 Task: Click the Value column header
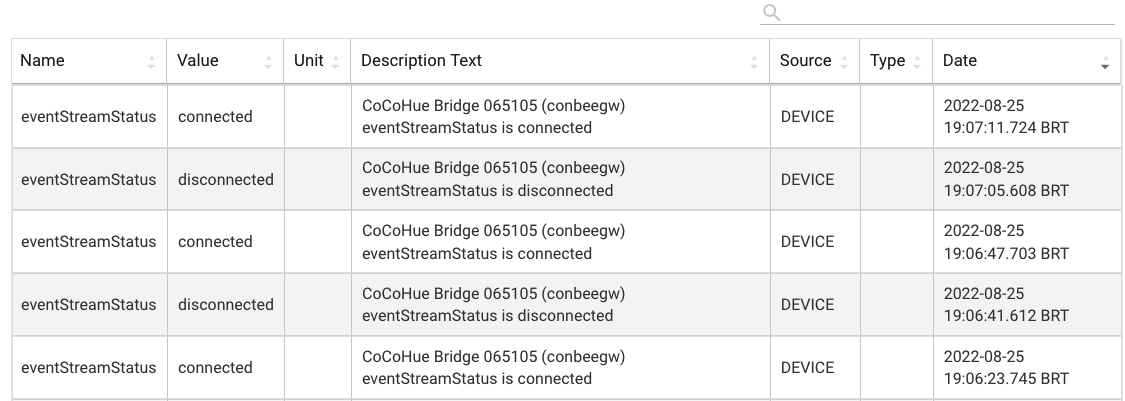point(198,61)
